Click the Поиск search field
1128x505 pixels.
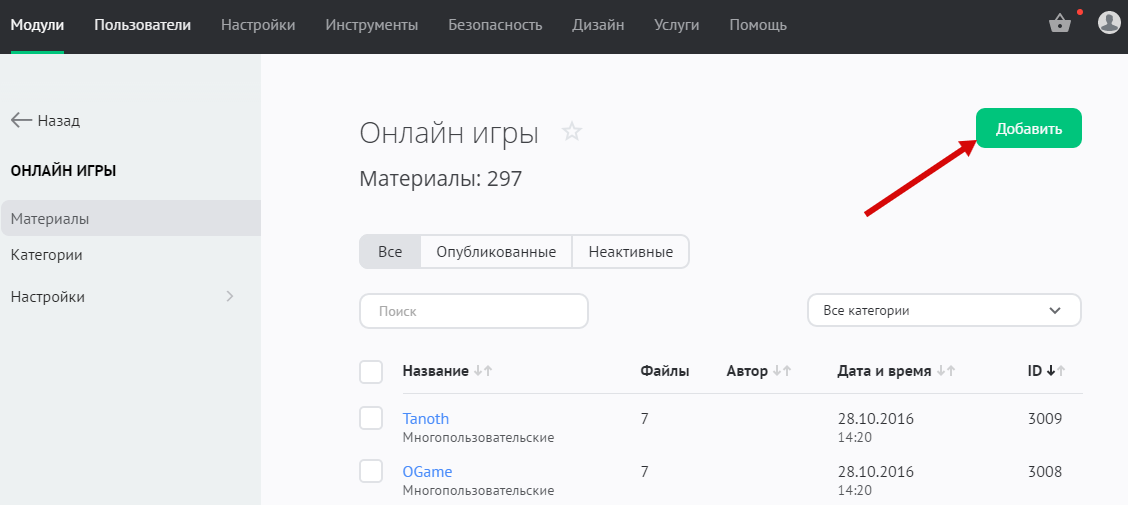coord(473,311)
